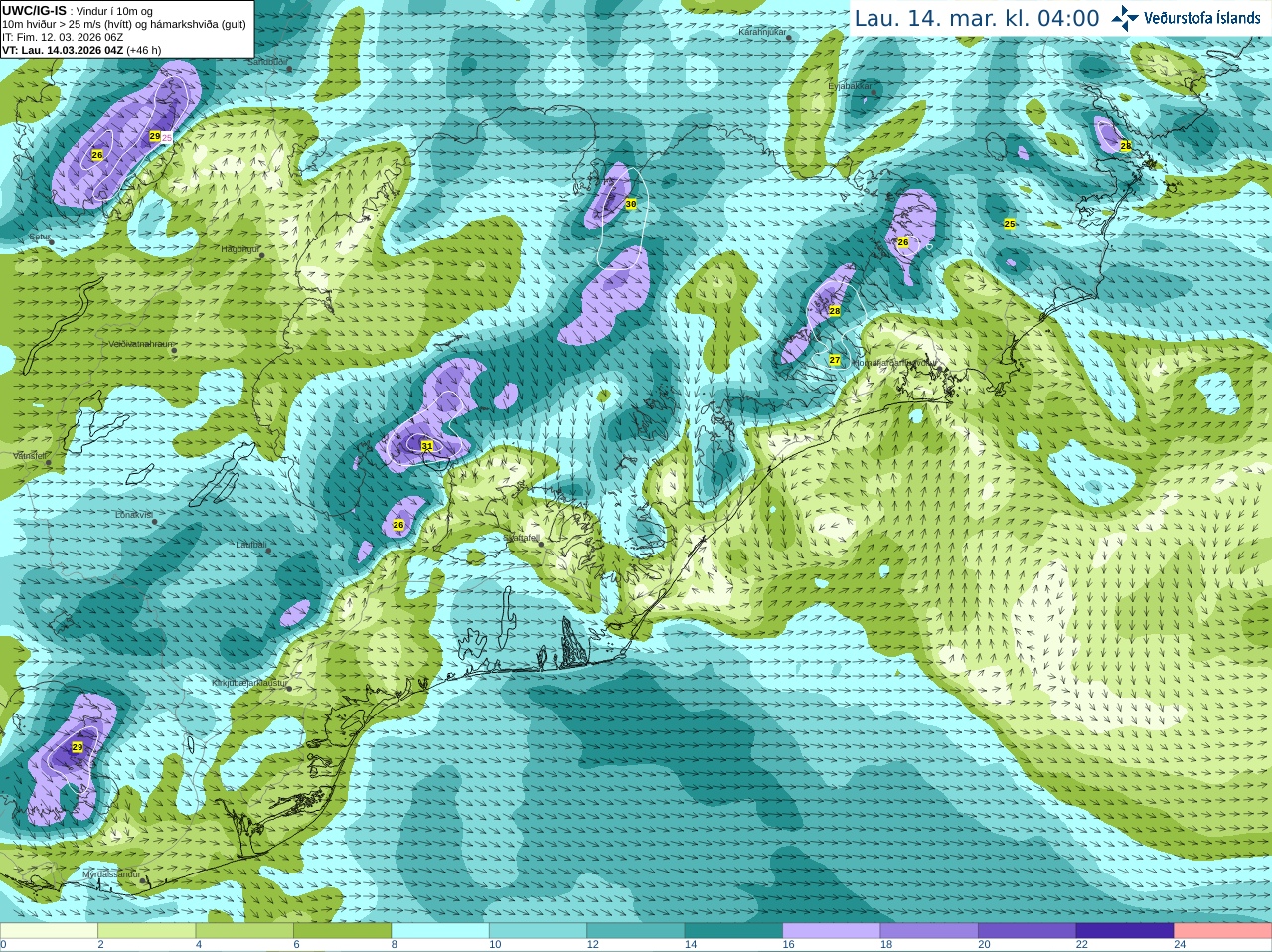The height and width of the screenshot is (952, 1272).
Task: Select the 12–14 m/s teal legend swatch
Action: point(636,931)
